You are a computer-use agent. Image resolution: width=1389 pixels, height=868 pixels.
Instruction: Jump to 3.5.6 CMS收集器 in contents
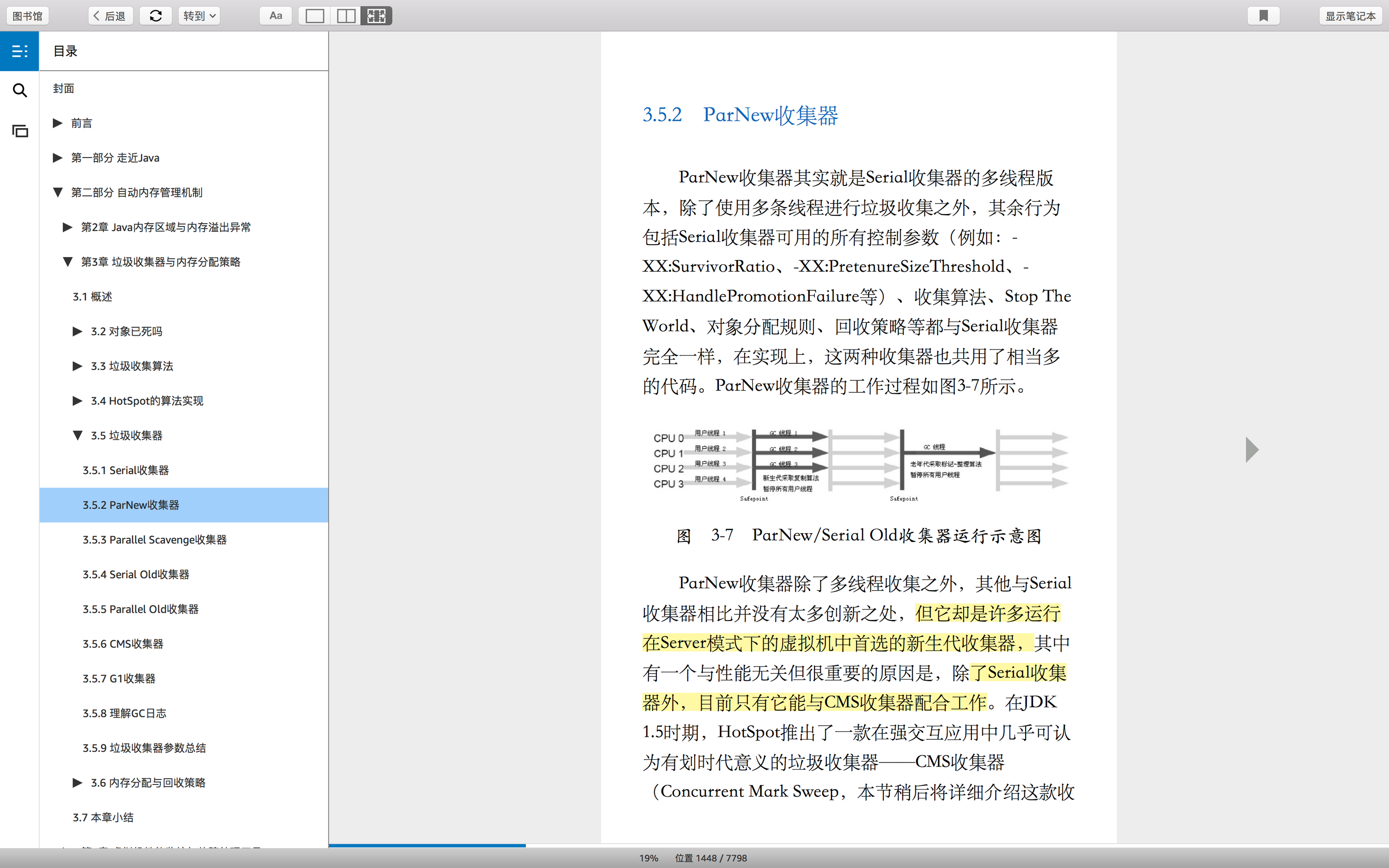coord(123,643)
